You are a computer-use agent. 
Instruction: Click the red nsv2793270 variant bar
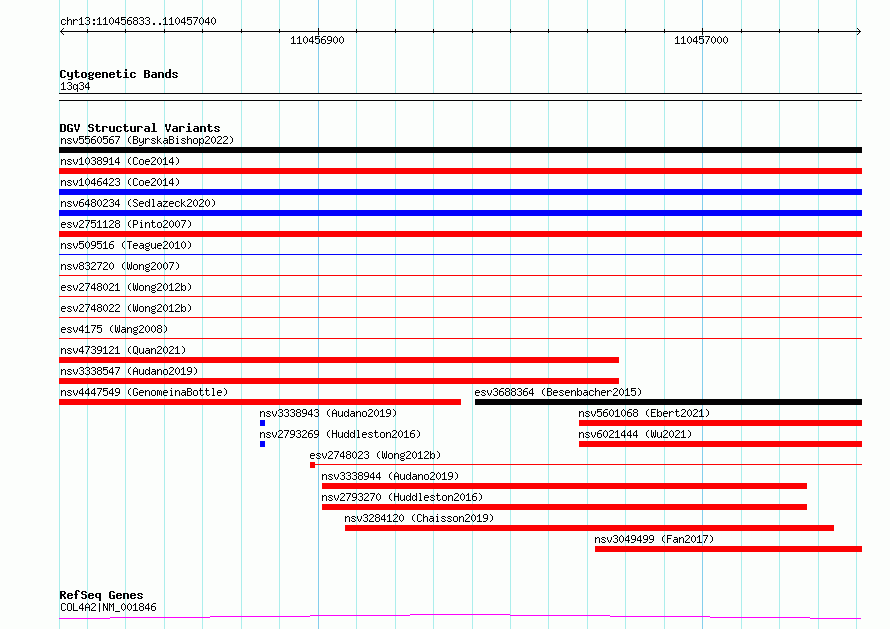pyautogui.click(x=564, y=507)
